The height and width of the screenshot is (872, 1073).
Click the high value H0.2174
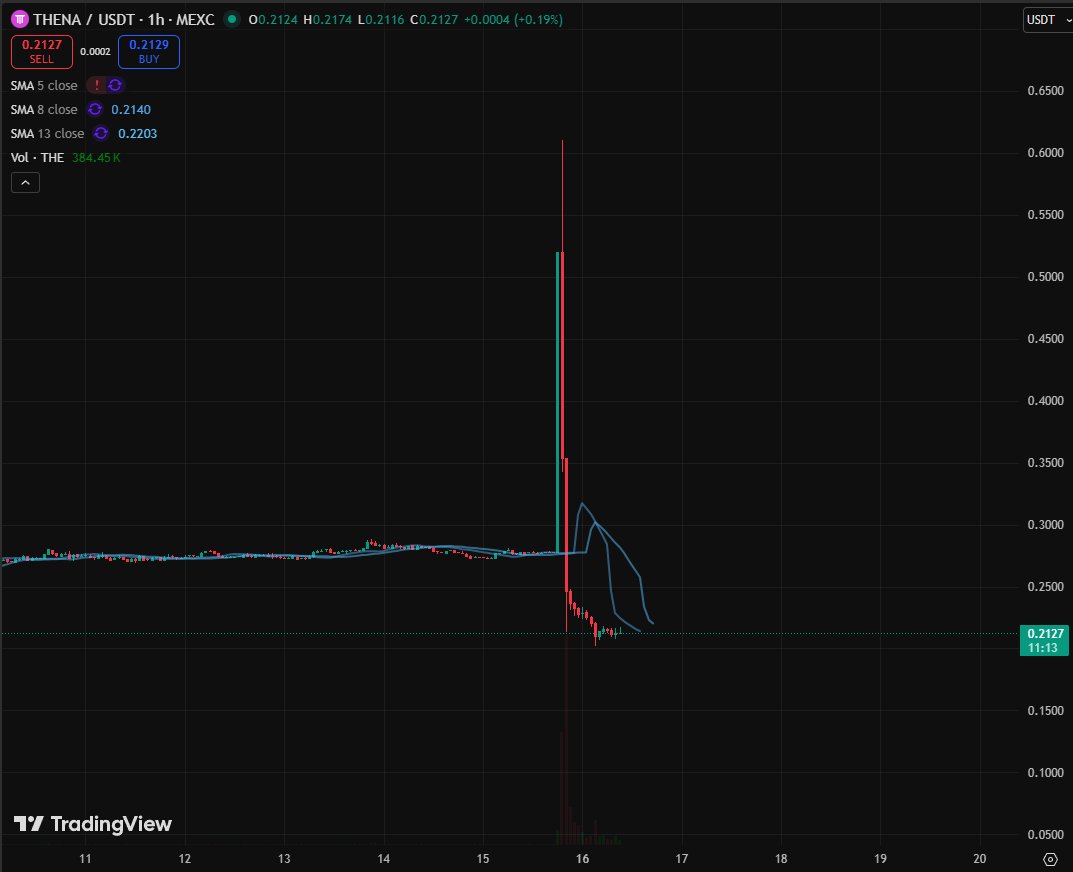[327, 20]
